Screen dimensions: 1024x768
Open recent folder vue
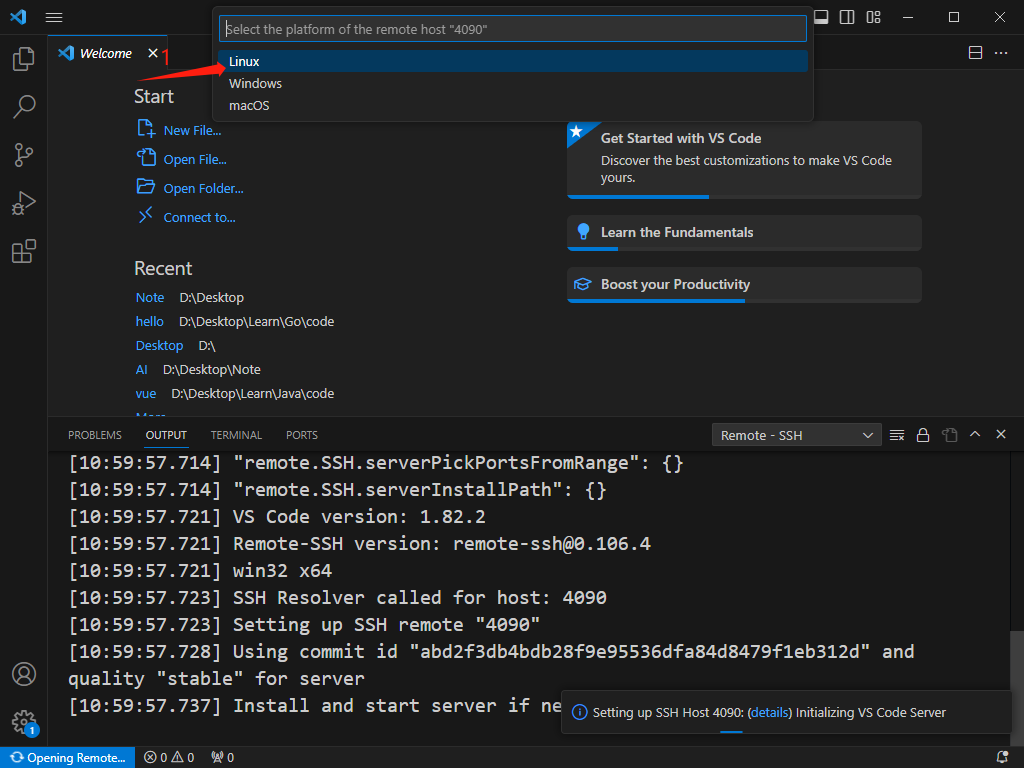point(146,394)
